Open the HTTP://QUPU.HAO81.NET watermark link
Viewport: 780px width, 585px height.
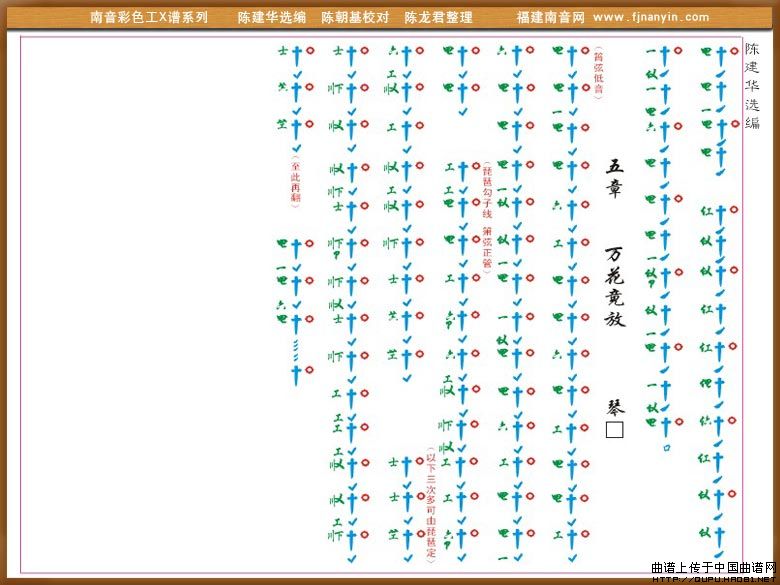[x=714, y=579]
